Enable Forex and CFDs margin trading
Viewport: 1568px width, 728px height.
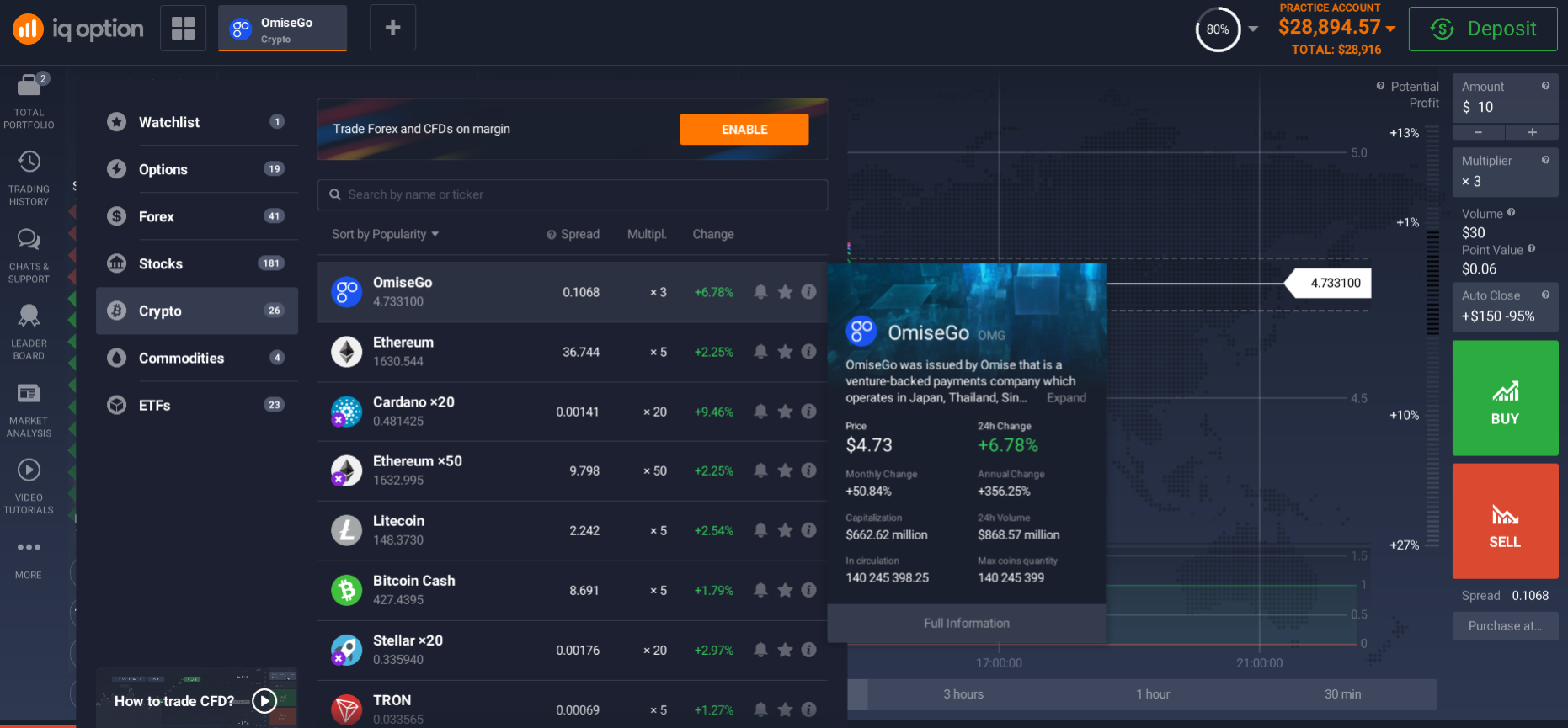(744, 130)
